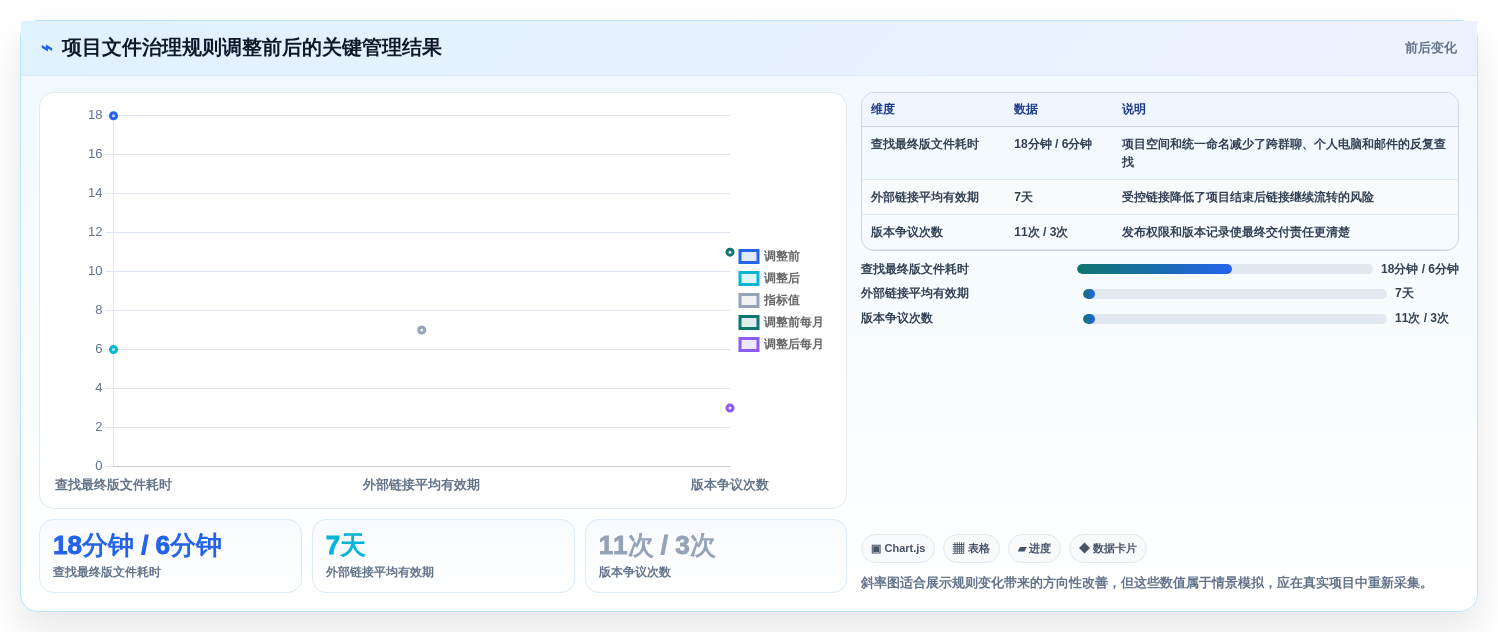Click the gray data point at 7

422,330
